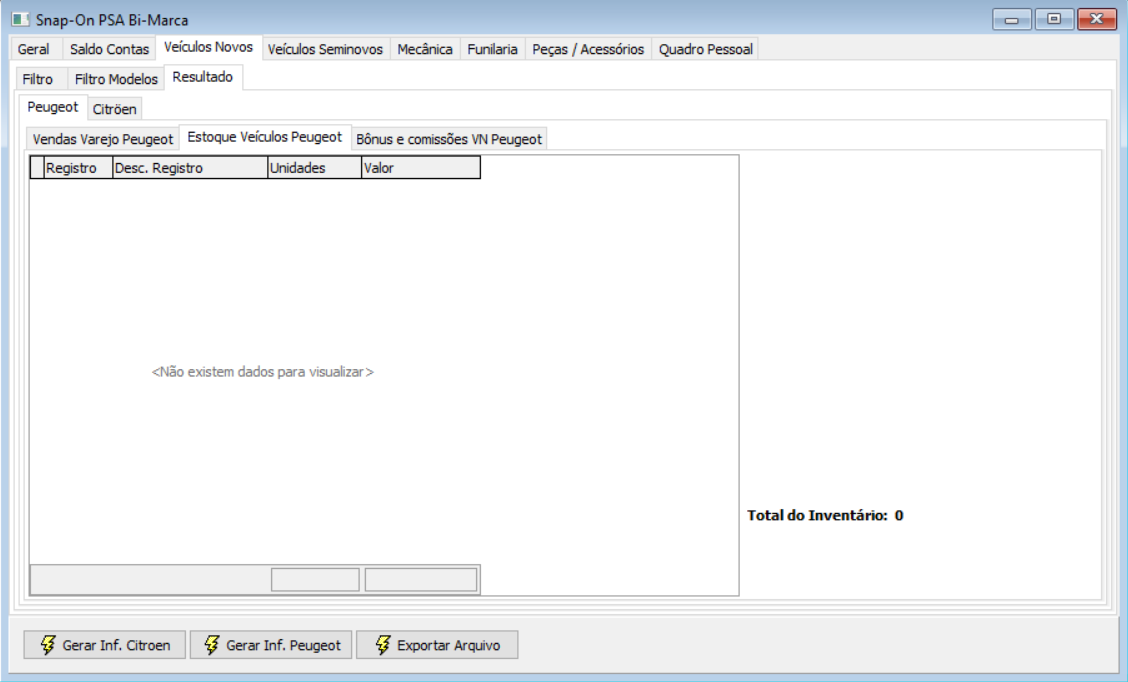Screen dimensions: 1128x682
Task: Click the Gerar Inf. Citroen button
Action: coord(104,645)
